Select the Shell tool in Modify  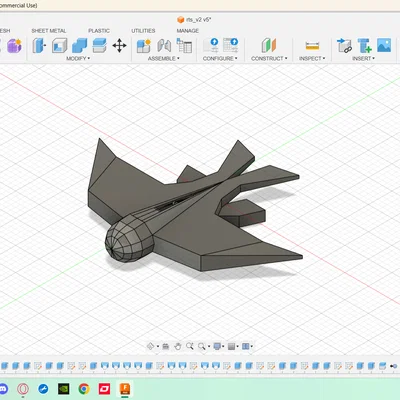59,46
